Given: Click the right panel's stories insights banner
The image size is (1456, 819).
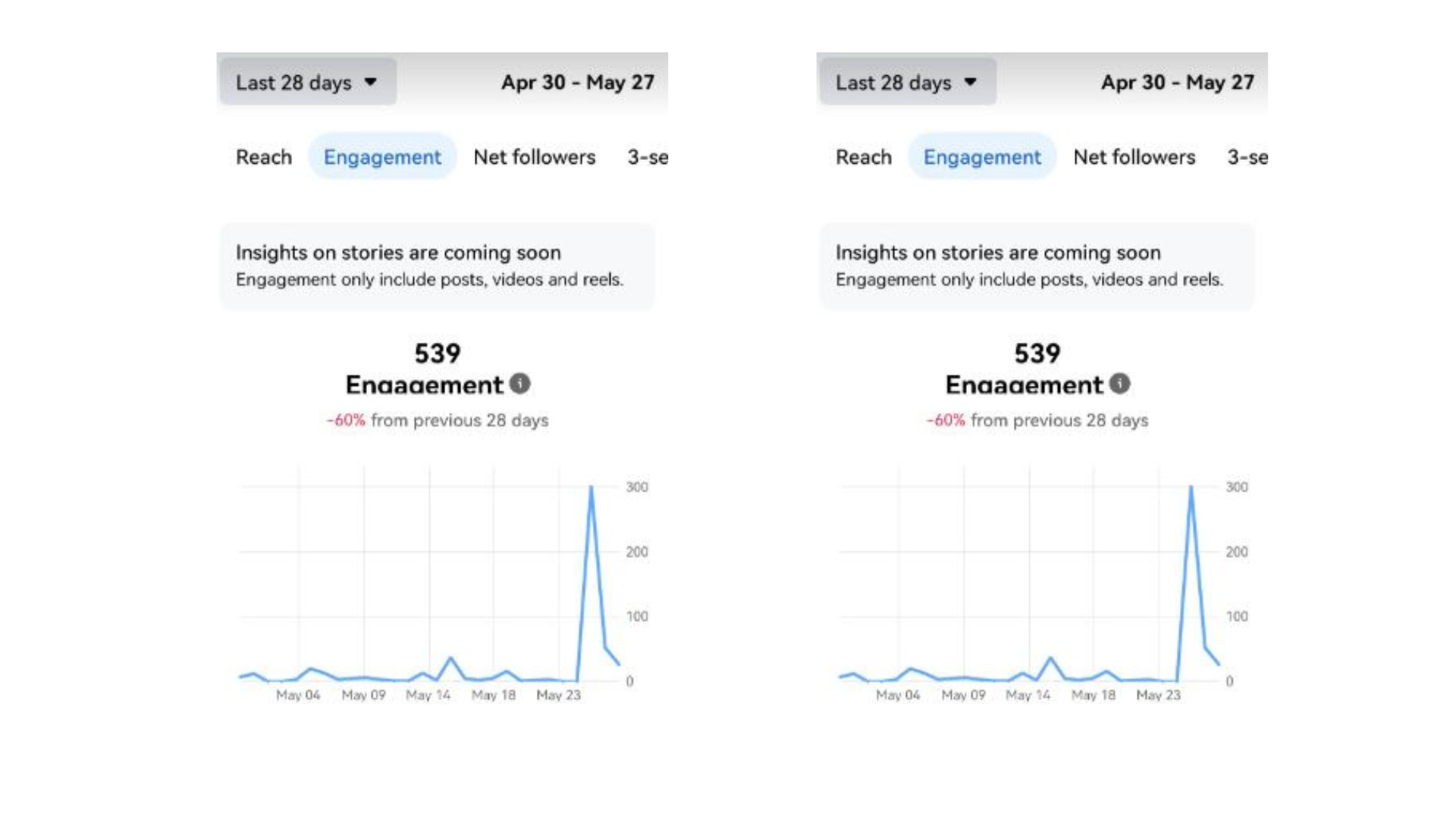Looking at the screenshot, I should [x=1037, y=265].
